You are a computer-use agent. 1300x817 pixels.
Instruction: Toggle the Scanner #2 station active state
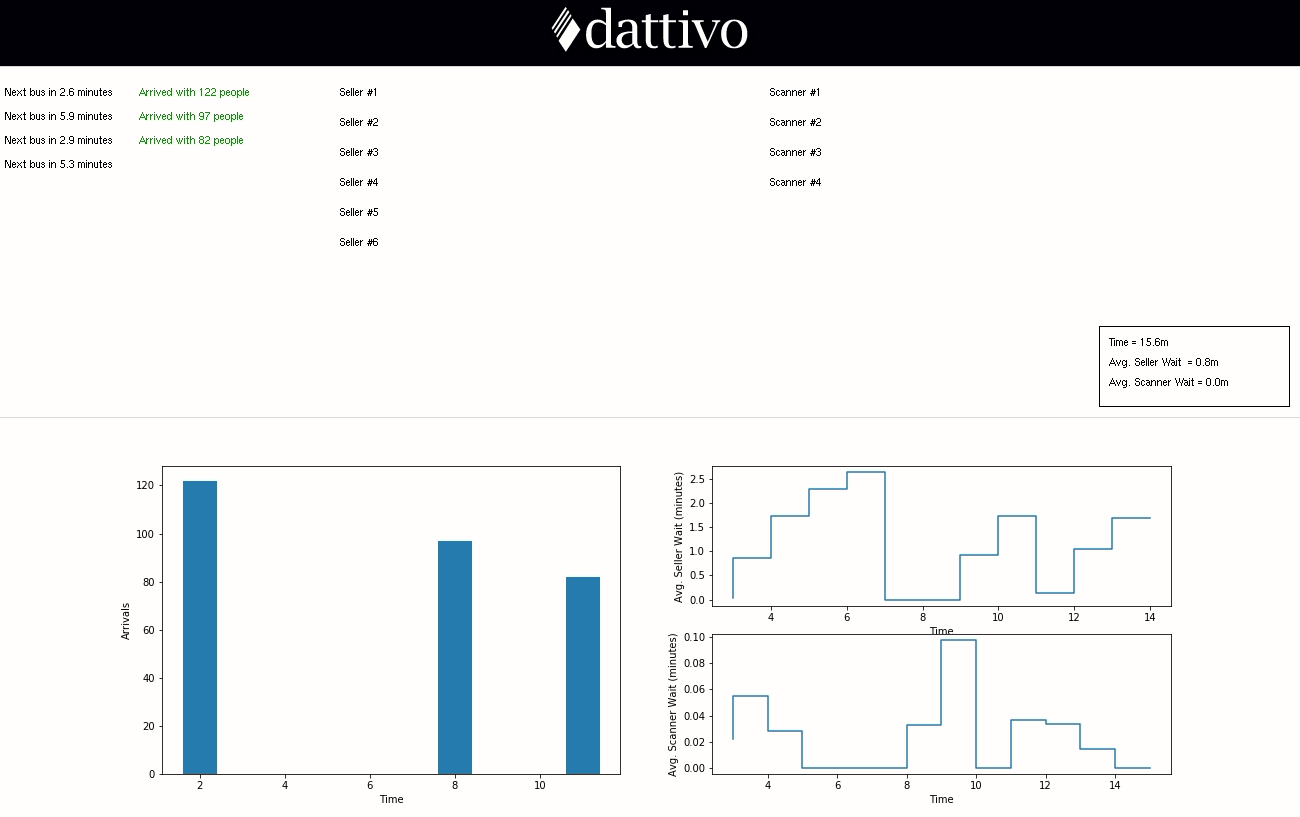point(795,122)
